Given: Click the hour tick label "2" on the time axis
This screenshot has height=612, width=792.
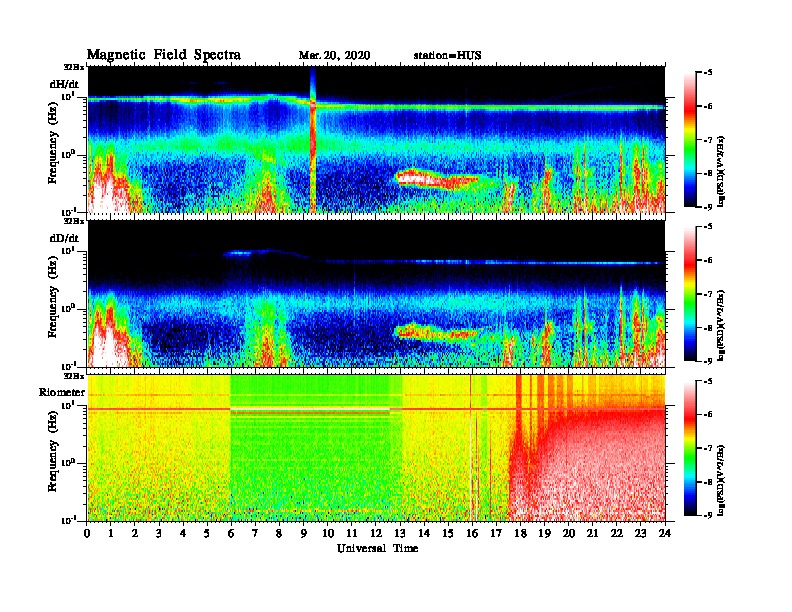Looking at the screenshot, I should click(x=135, y=533).
